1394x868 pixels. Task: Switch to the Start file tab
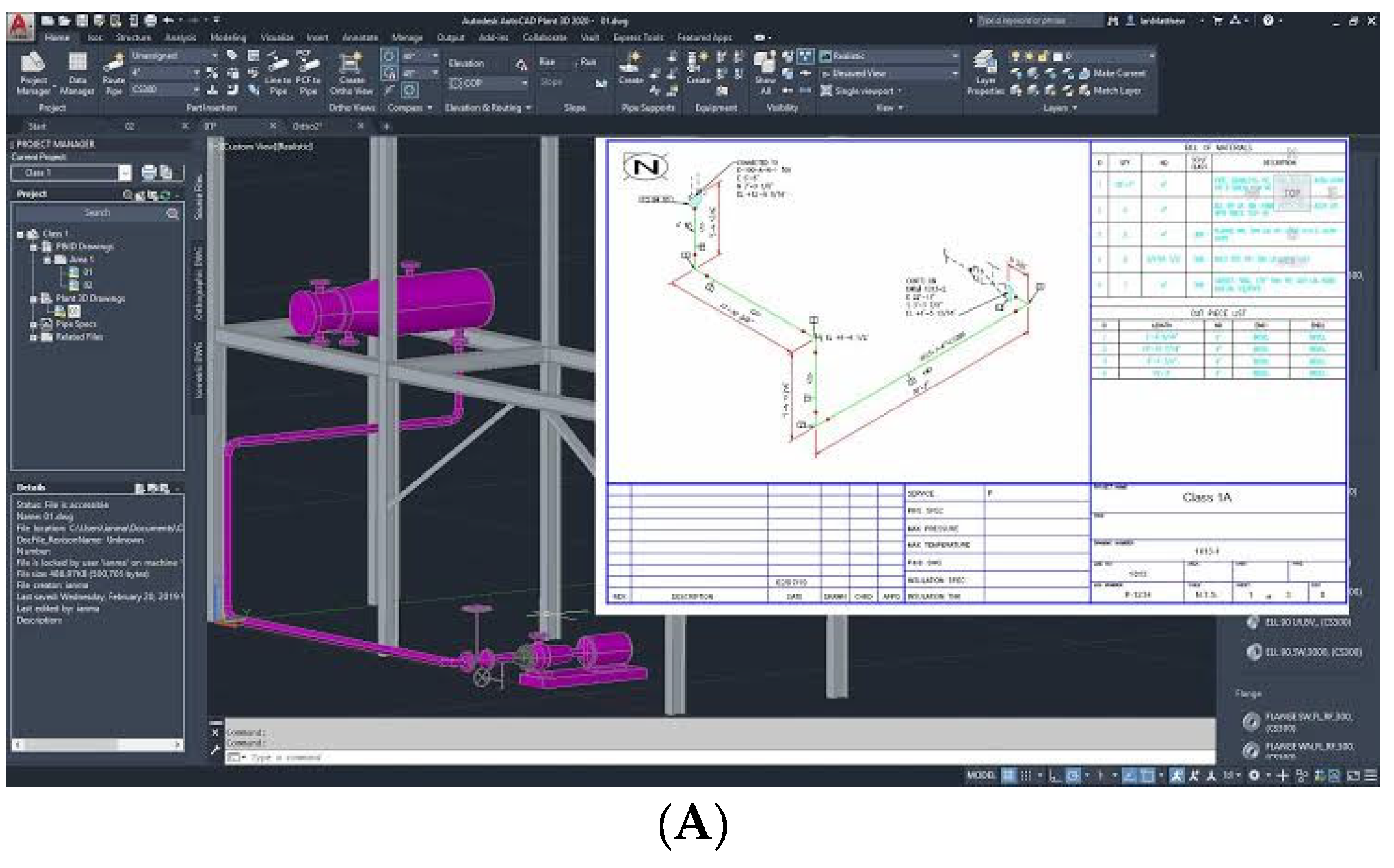click(37, 127)
